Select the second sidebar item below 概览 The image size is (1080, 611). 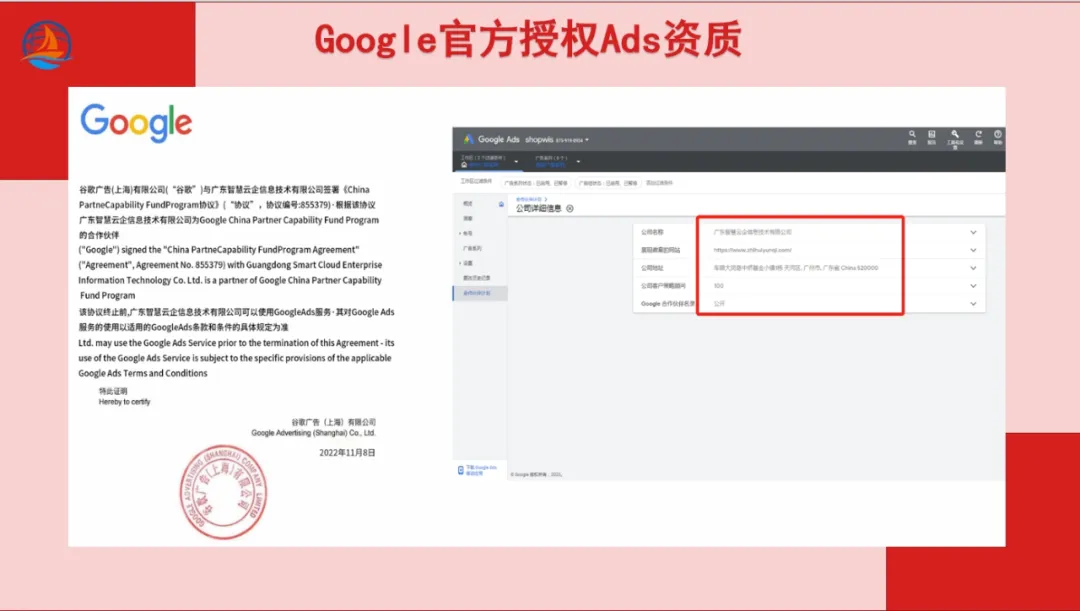click(x=468, y=218)
